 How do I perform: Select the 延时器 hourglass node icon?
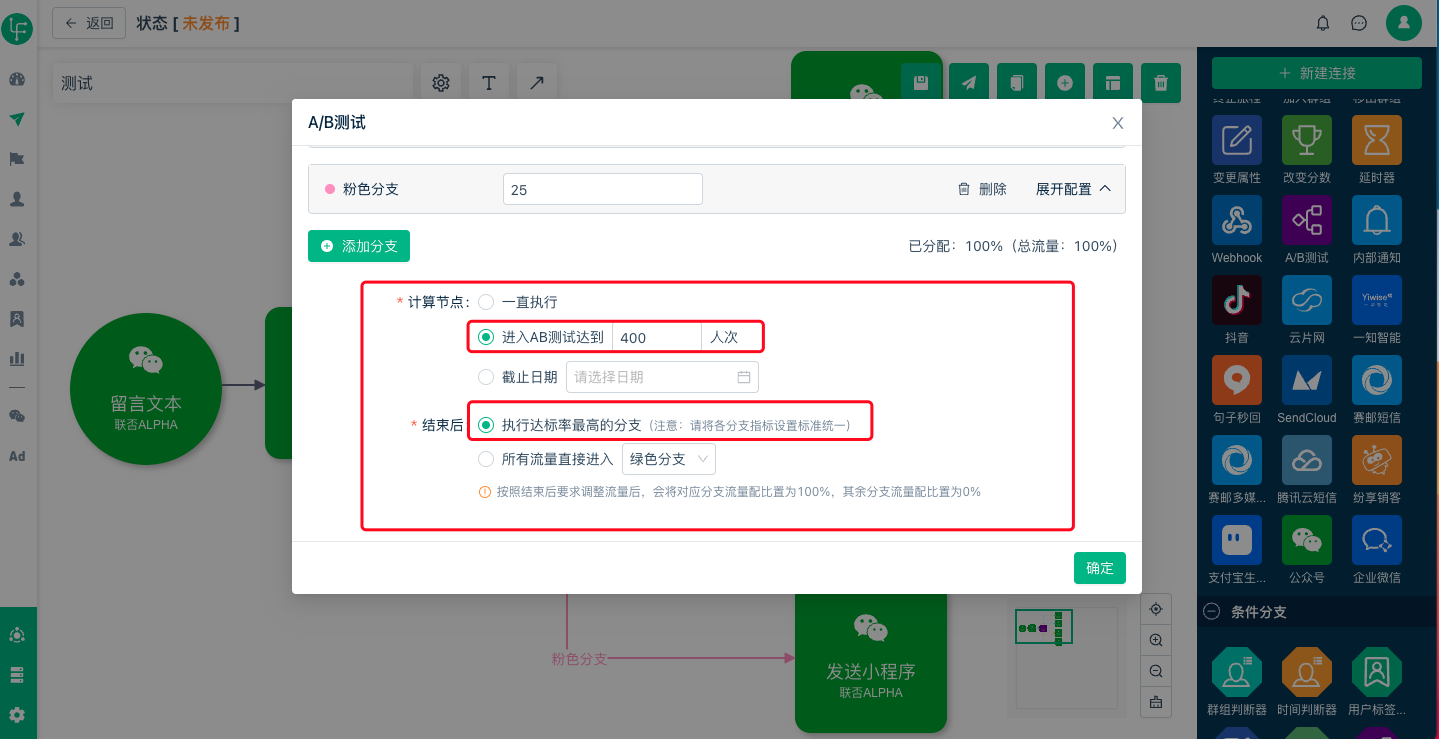(1377, 140)
